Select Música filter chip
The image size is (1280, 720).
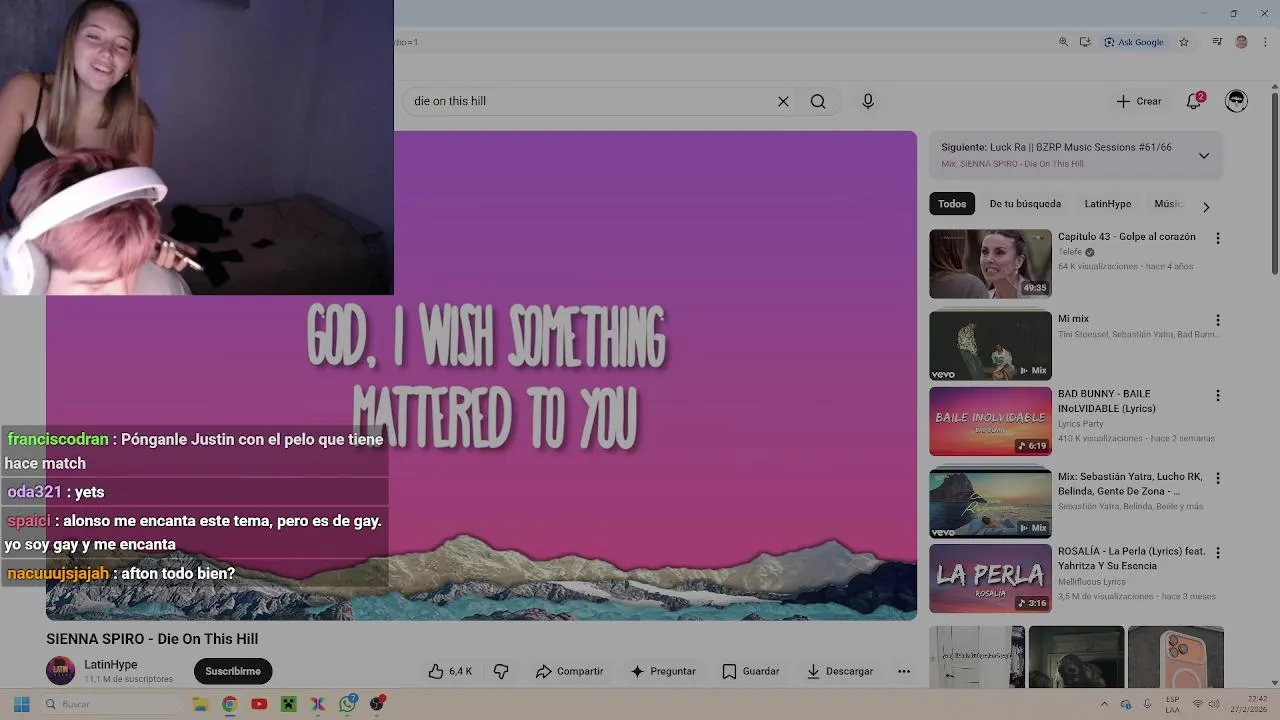[x=1168, y=204]
